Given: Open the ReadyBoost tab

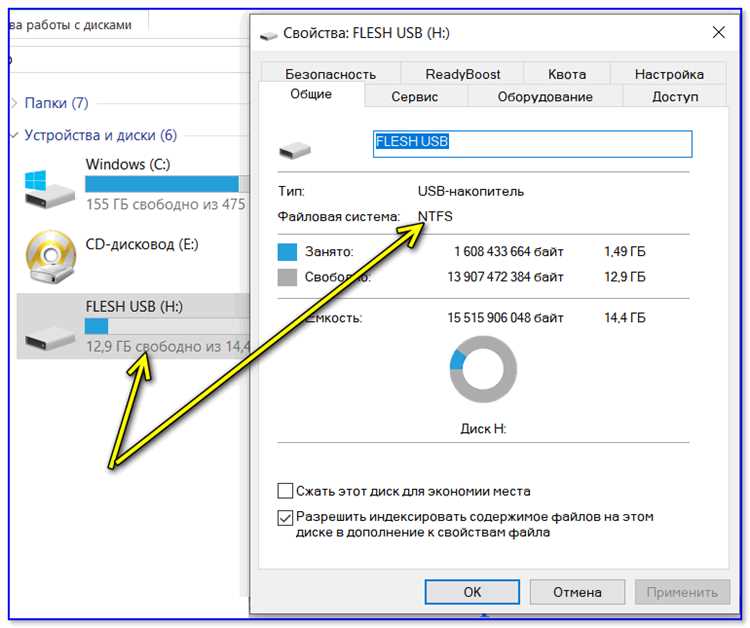Looking at the screenshot, I should tap(463, 74).
